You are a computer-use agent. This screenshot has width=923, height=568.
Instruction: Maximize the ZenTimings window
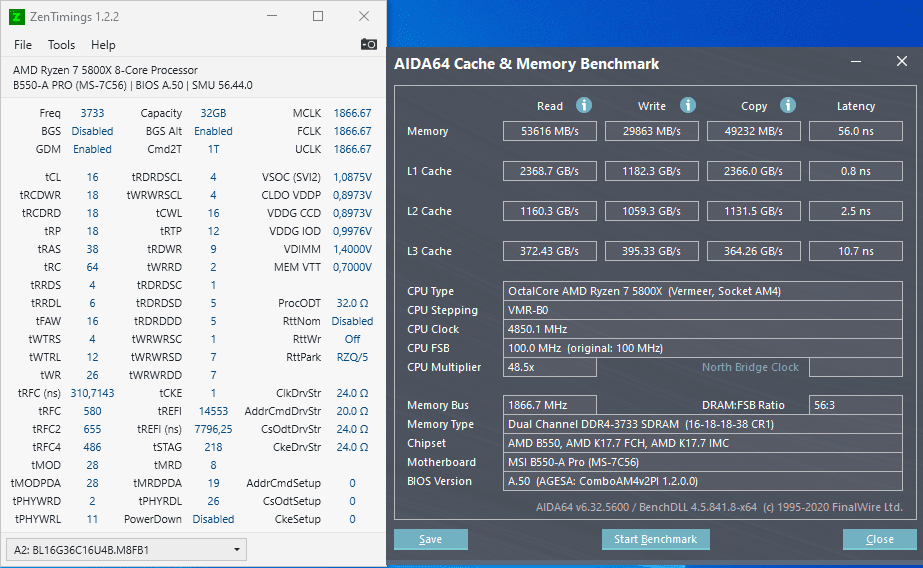[x=318, y=16]
